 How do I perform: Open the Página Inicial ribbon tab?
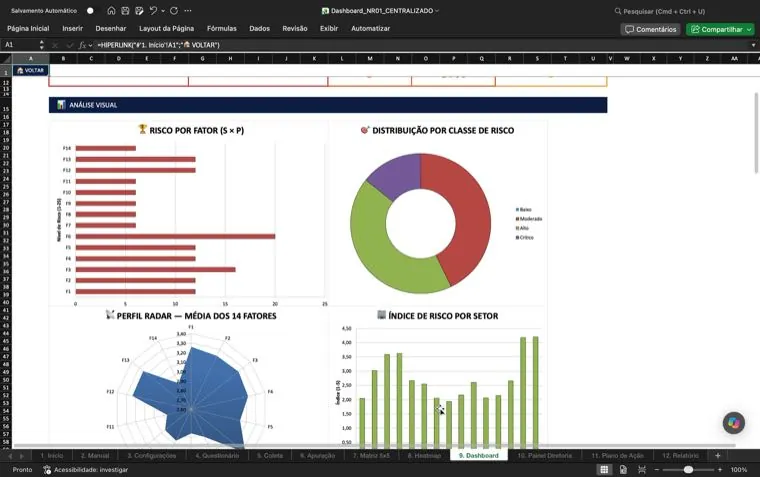click(x=28, y=29)
